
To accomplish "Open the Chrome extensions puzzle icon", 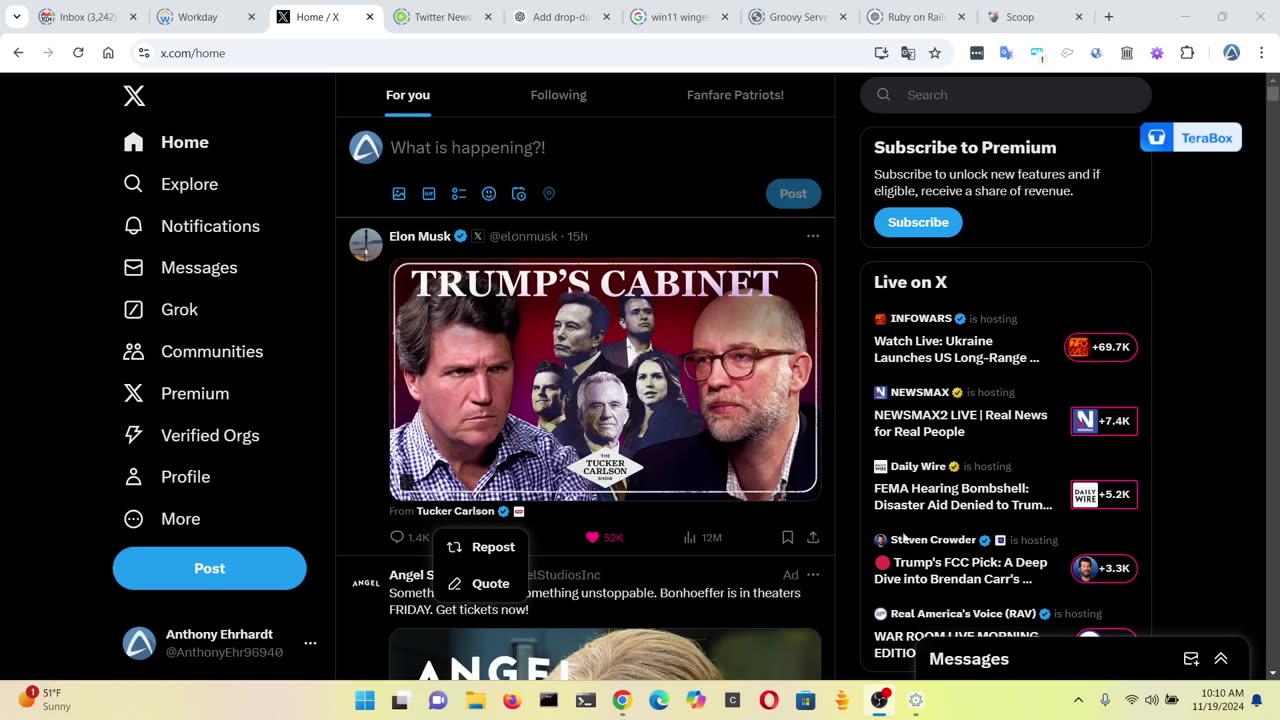I will pyautogui.click(x=1187, y=53).
